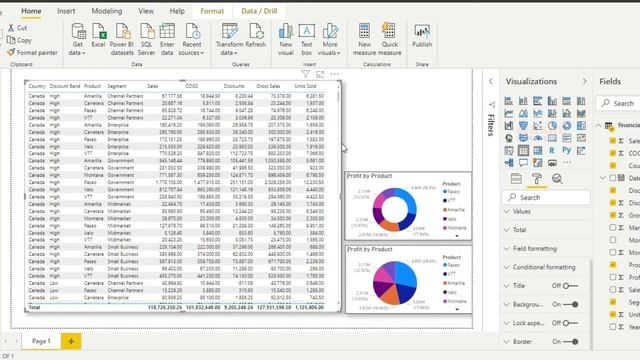
Task: Collapse the financials table in Fields
Action: (x=598, y=125)
